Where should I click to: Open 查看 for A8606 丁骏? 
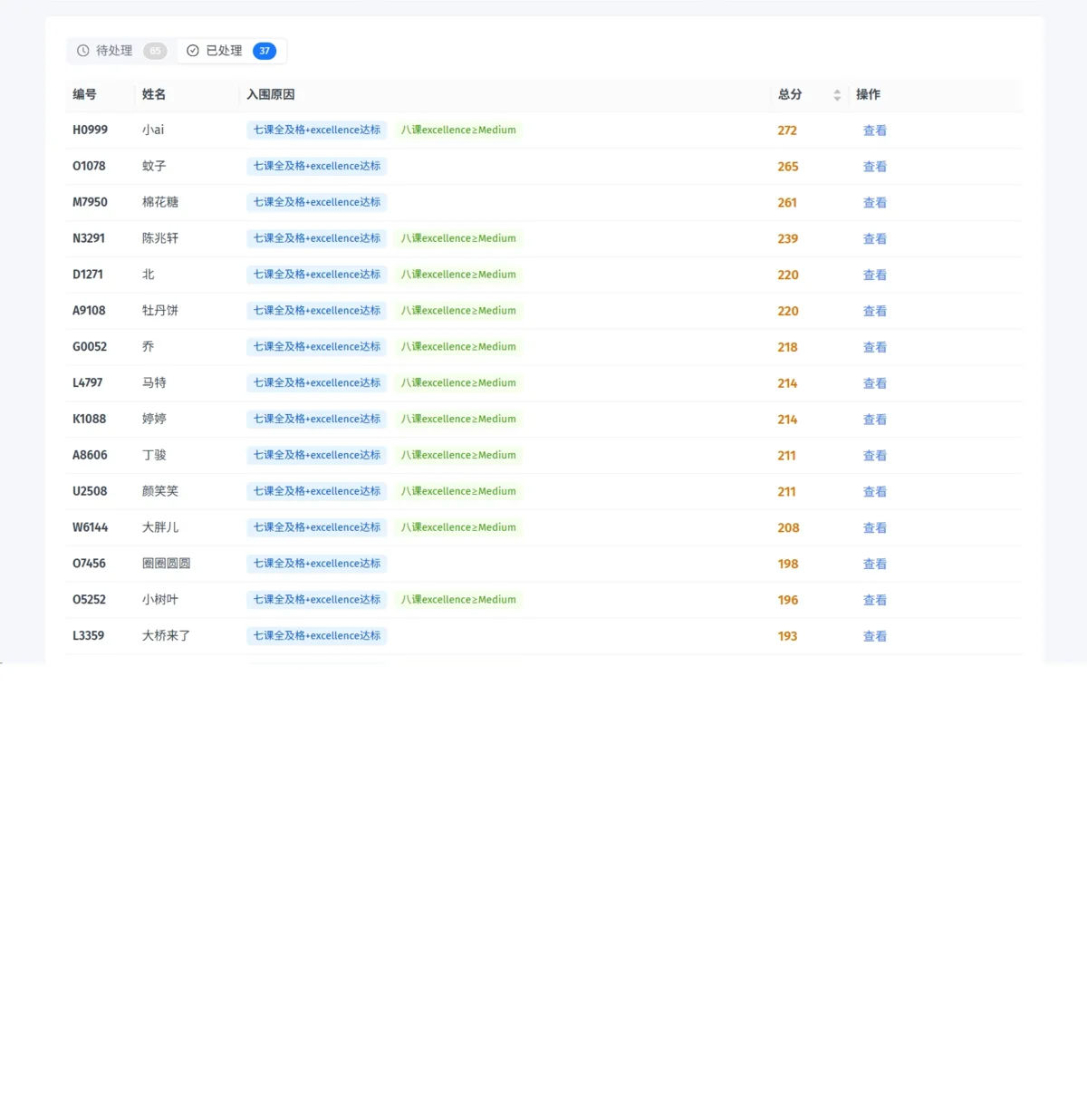tap(874, 456)
